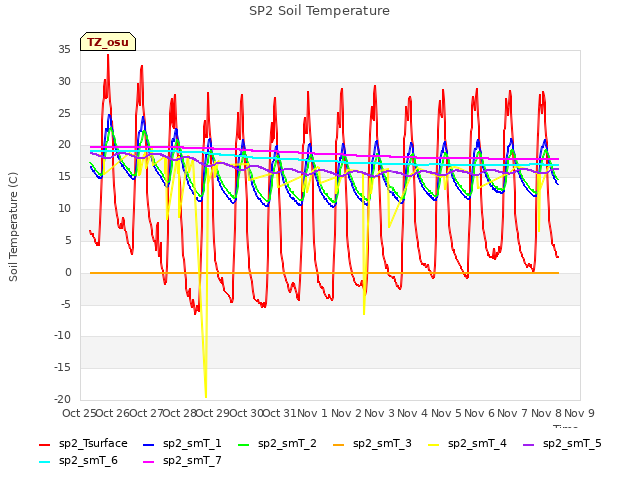
Task: Click the 0 y-axis tick label
Action: [68, 273]
